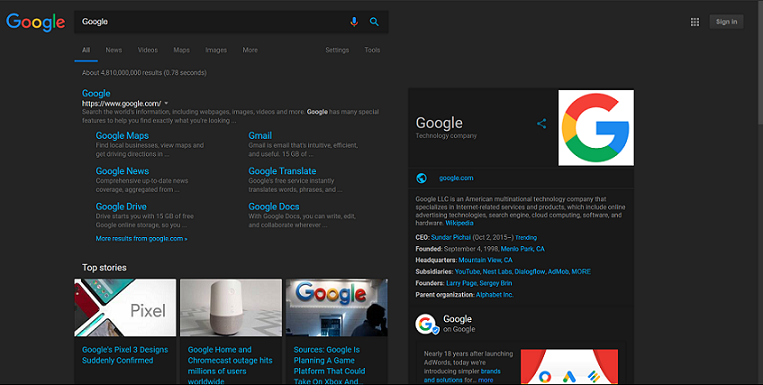This screenshot has height=385, width=763.
Task: Open the large Google G logo image
Action: [596, 128]
